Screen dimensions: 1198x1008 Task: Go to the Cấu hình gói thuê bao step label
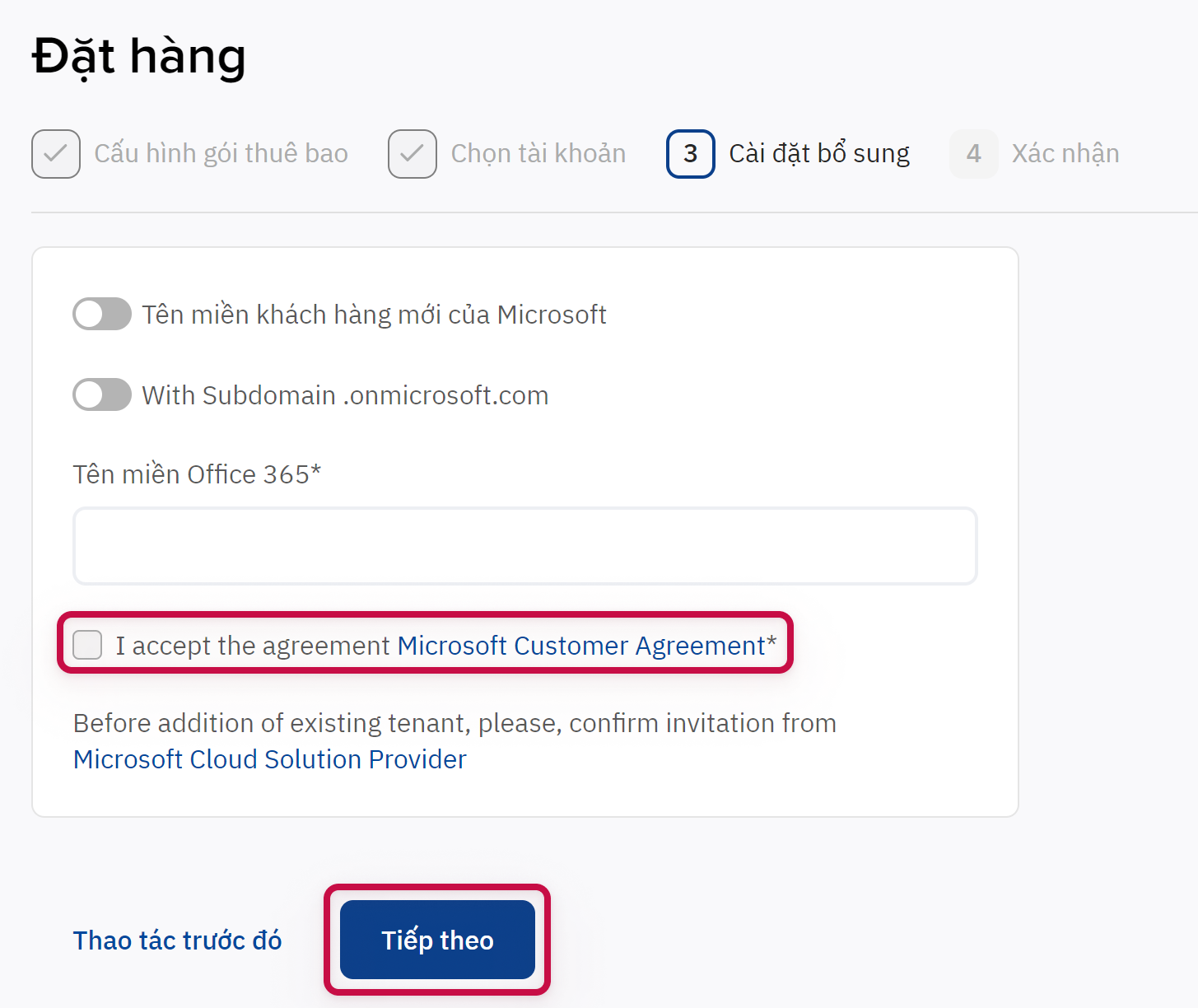click(221, 154)
